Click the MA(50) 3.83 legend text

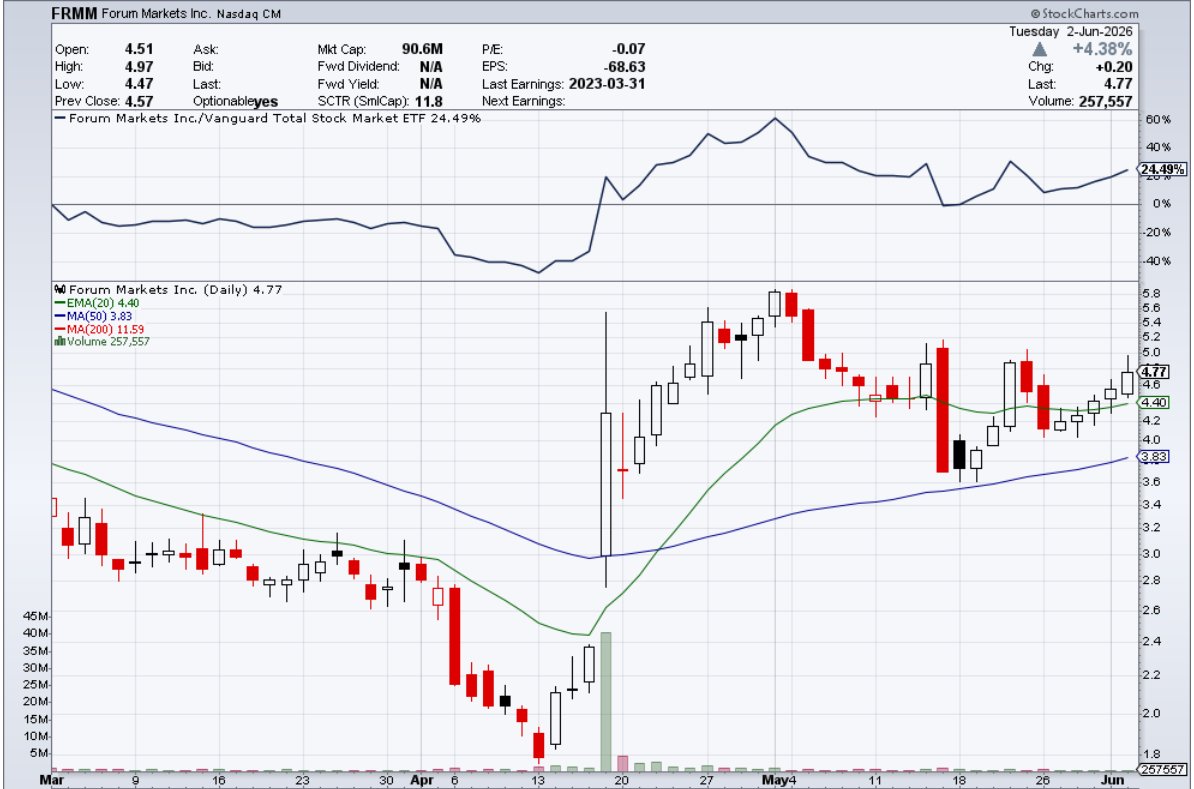(100, 316)
